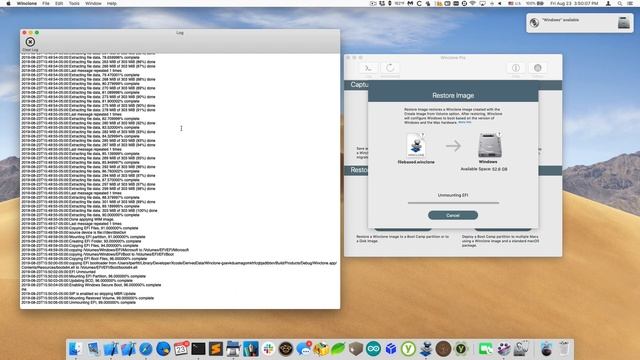Click the 'Windows available' notification

tap(580, 22)
